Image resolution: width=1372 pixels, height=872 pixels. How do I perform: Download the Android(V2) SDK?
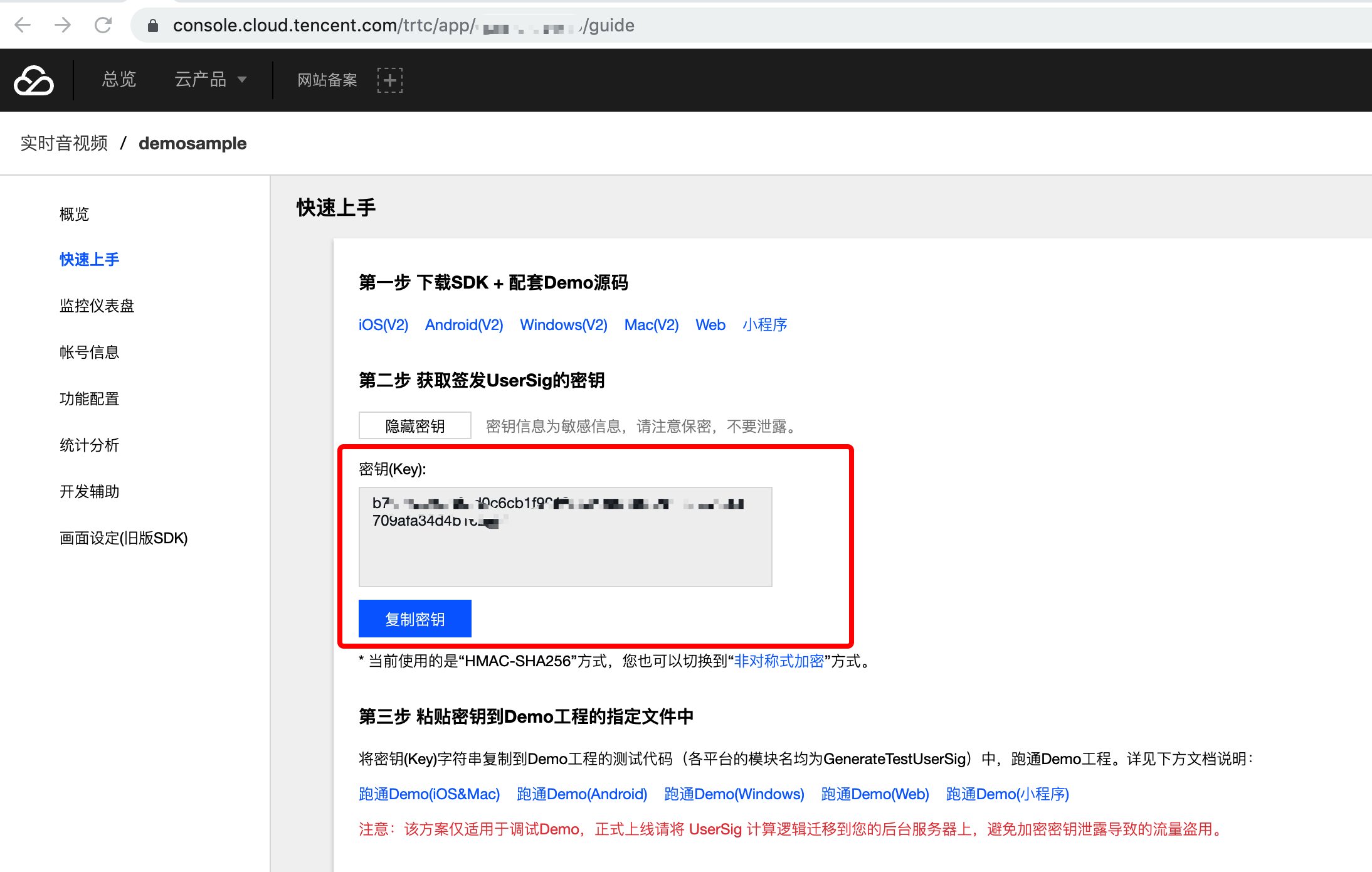coord(464,325)
